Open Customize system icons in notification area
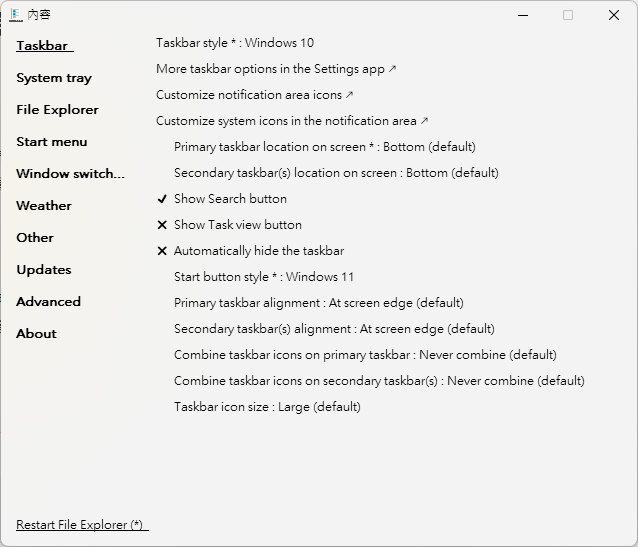The height and width of the screenshot is (547, 638). point(292,121)
